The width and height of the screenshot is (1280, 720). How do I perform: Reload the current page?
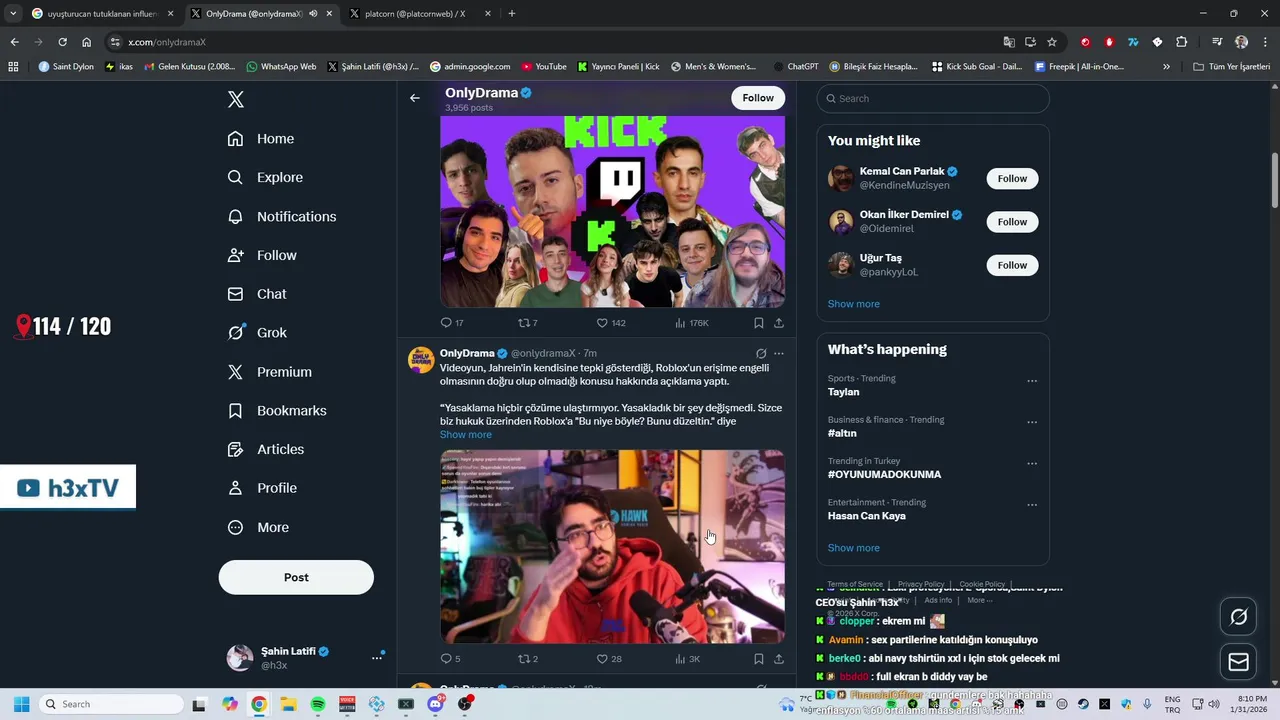62,42
